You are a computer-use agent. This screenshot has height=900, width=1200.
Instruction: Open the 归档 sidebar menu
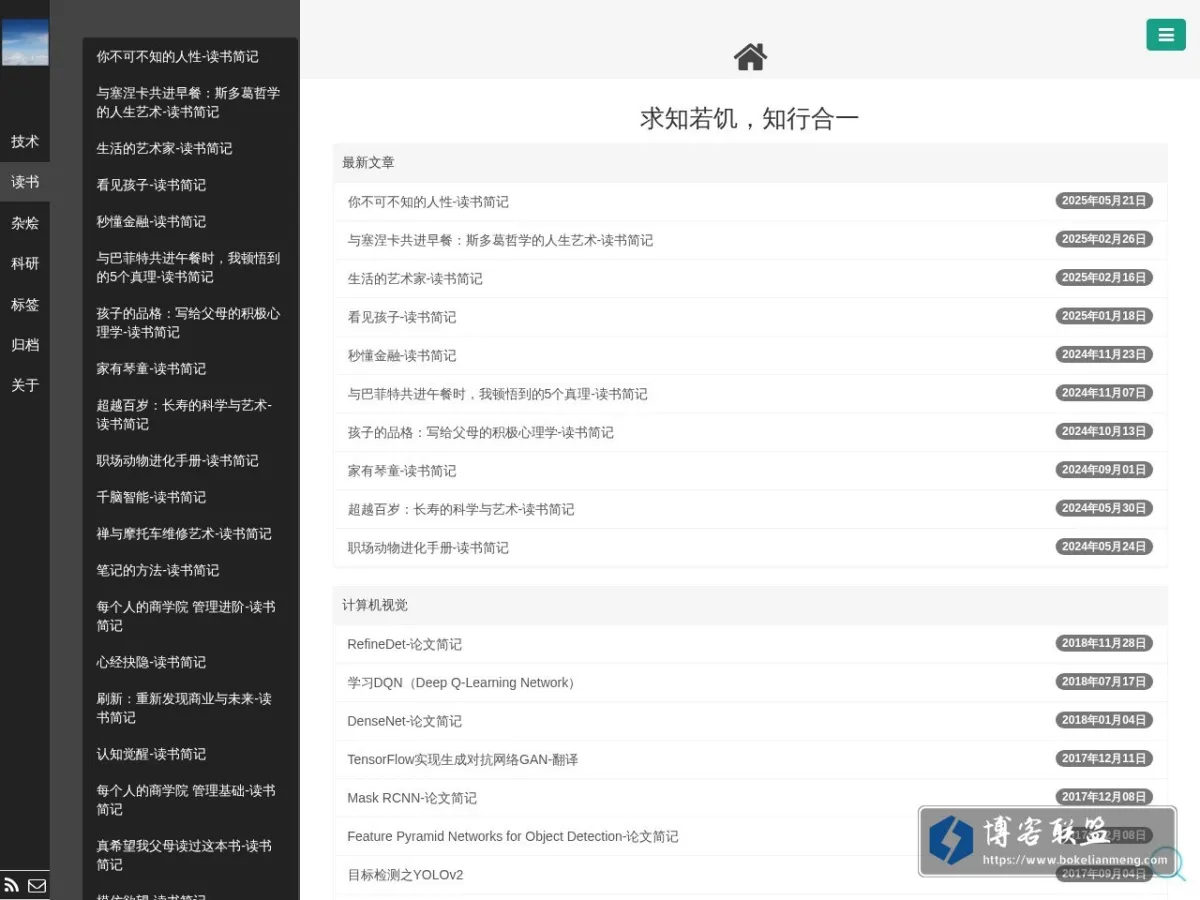pos(25,344)
